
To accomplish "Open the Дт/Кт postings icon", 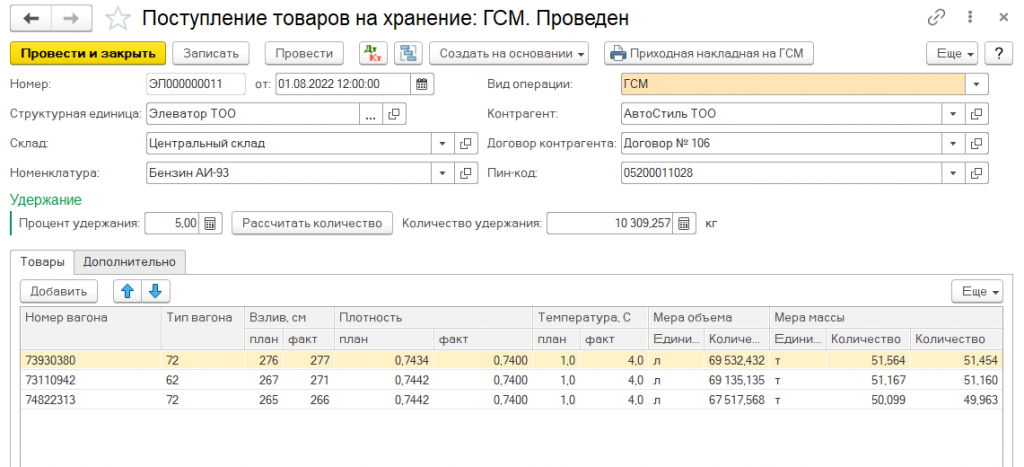I will tap(372, 53).
